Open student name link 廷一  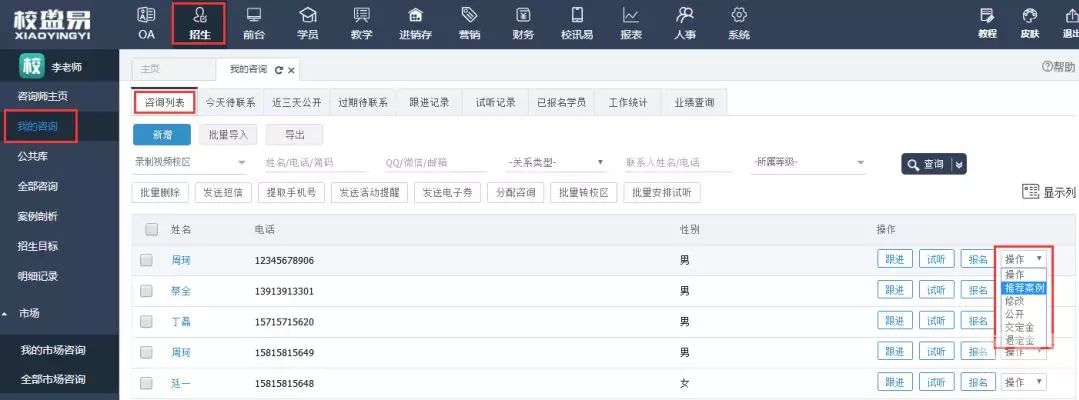(181, 383)
